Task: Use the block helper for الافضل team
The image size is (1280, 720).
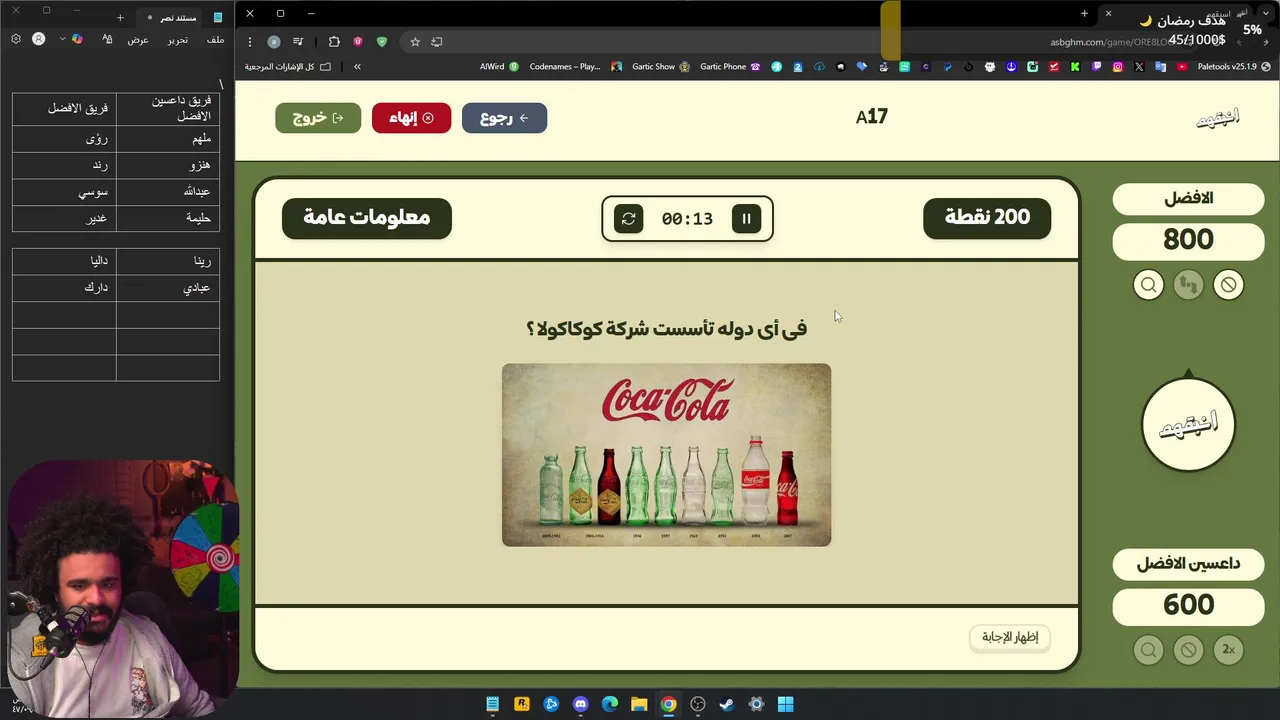Action: [x=1228, y=285]
